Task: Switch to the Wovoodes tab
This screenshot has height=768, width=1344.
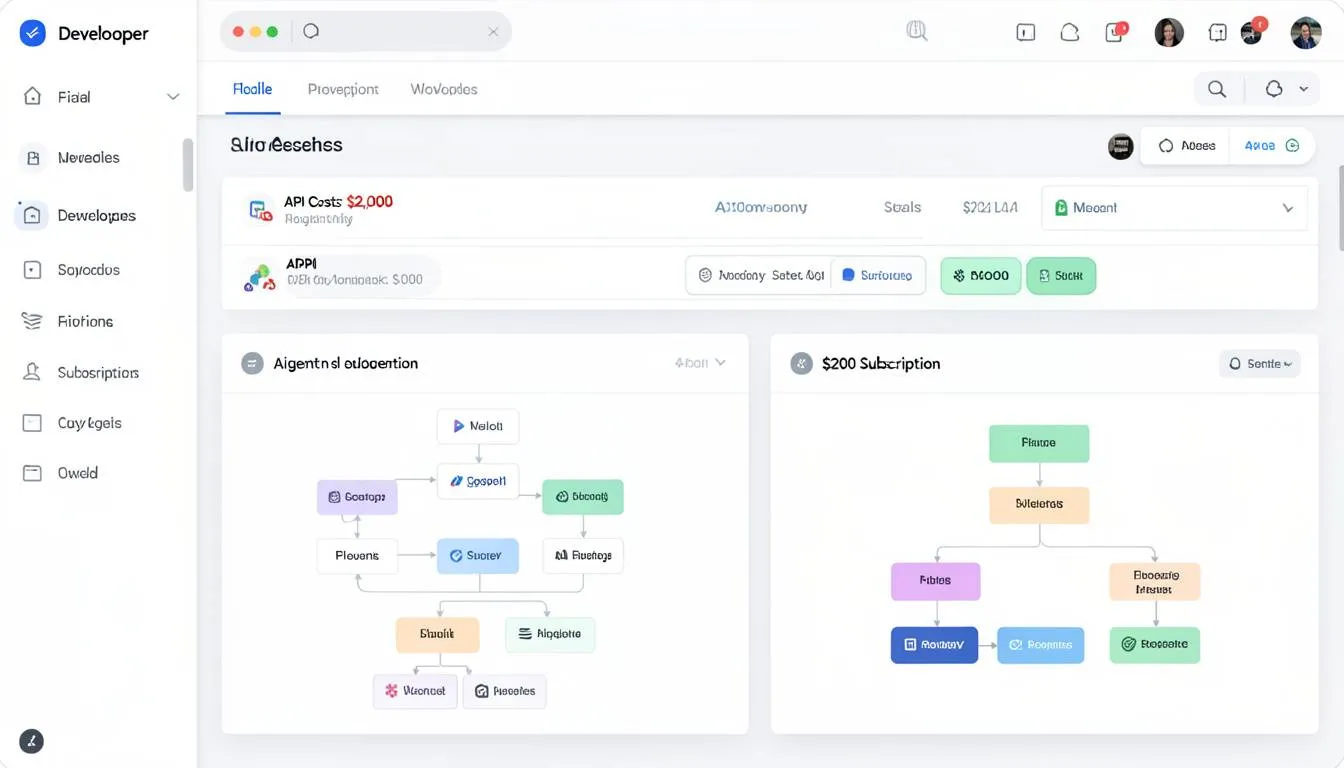Action: pos(443,89)
